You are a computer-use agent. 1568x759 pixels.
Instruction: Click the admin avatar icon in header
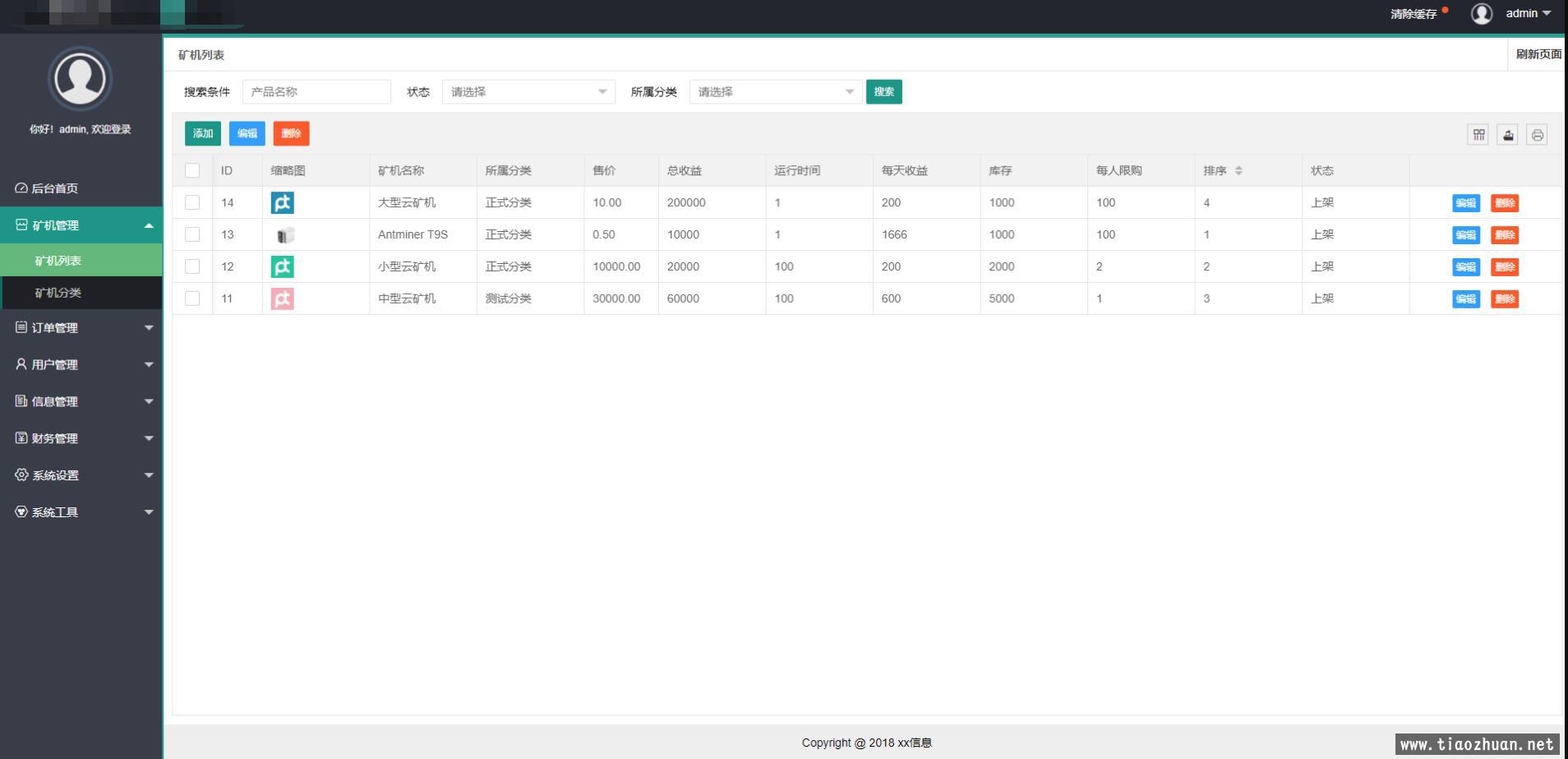point(1482,14)
